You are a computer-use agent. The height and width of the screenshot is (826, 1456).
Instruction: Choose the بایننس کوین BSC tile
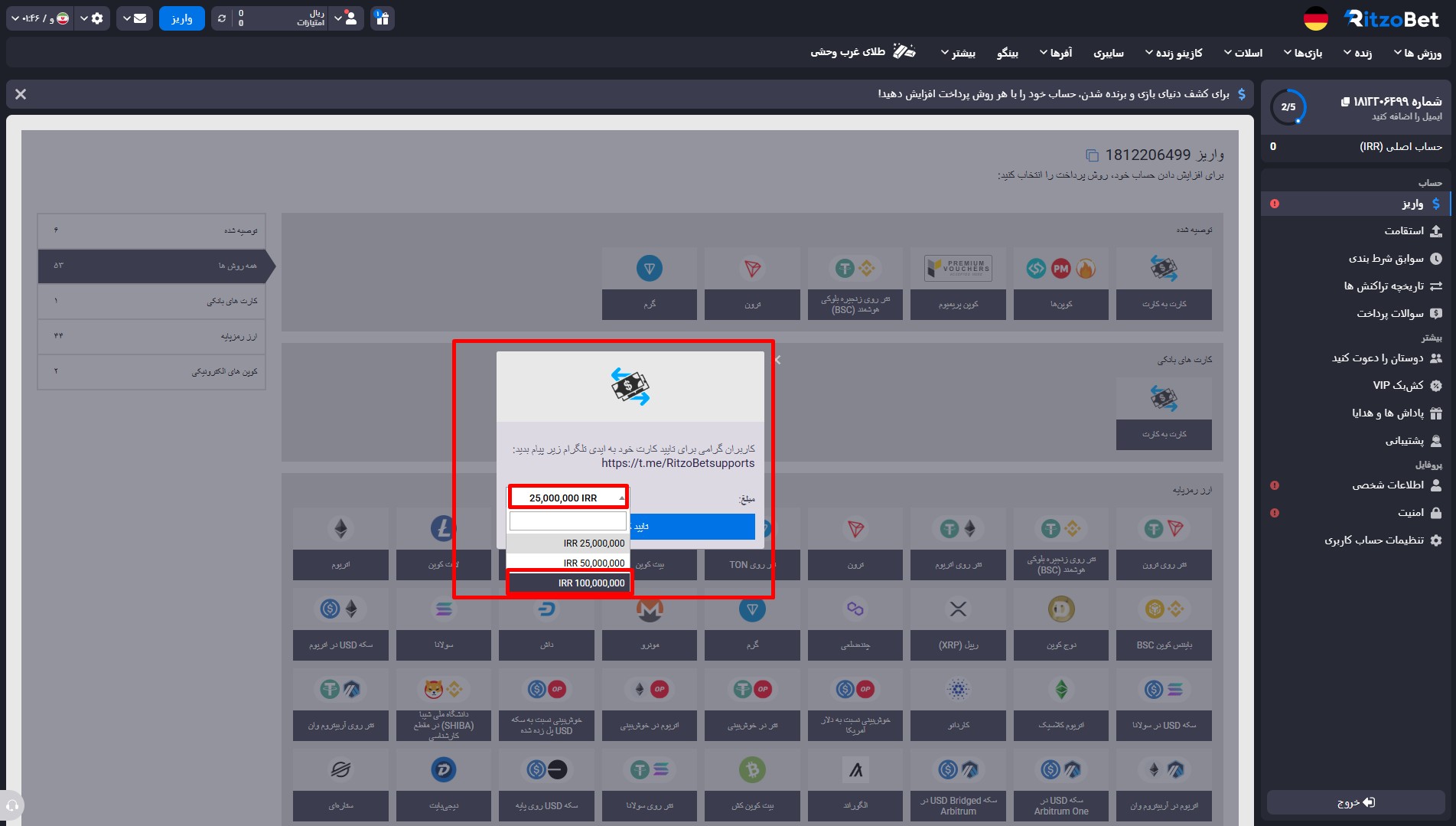pyautogui.click(x=1164, y=624)
